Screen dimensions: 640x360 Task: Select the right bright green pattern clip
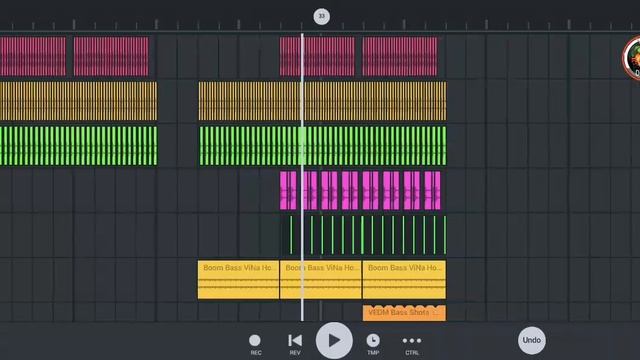pos(322,146)
